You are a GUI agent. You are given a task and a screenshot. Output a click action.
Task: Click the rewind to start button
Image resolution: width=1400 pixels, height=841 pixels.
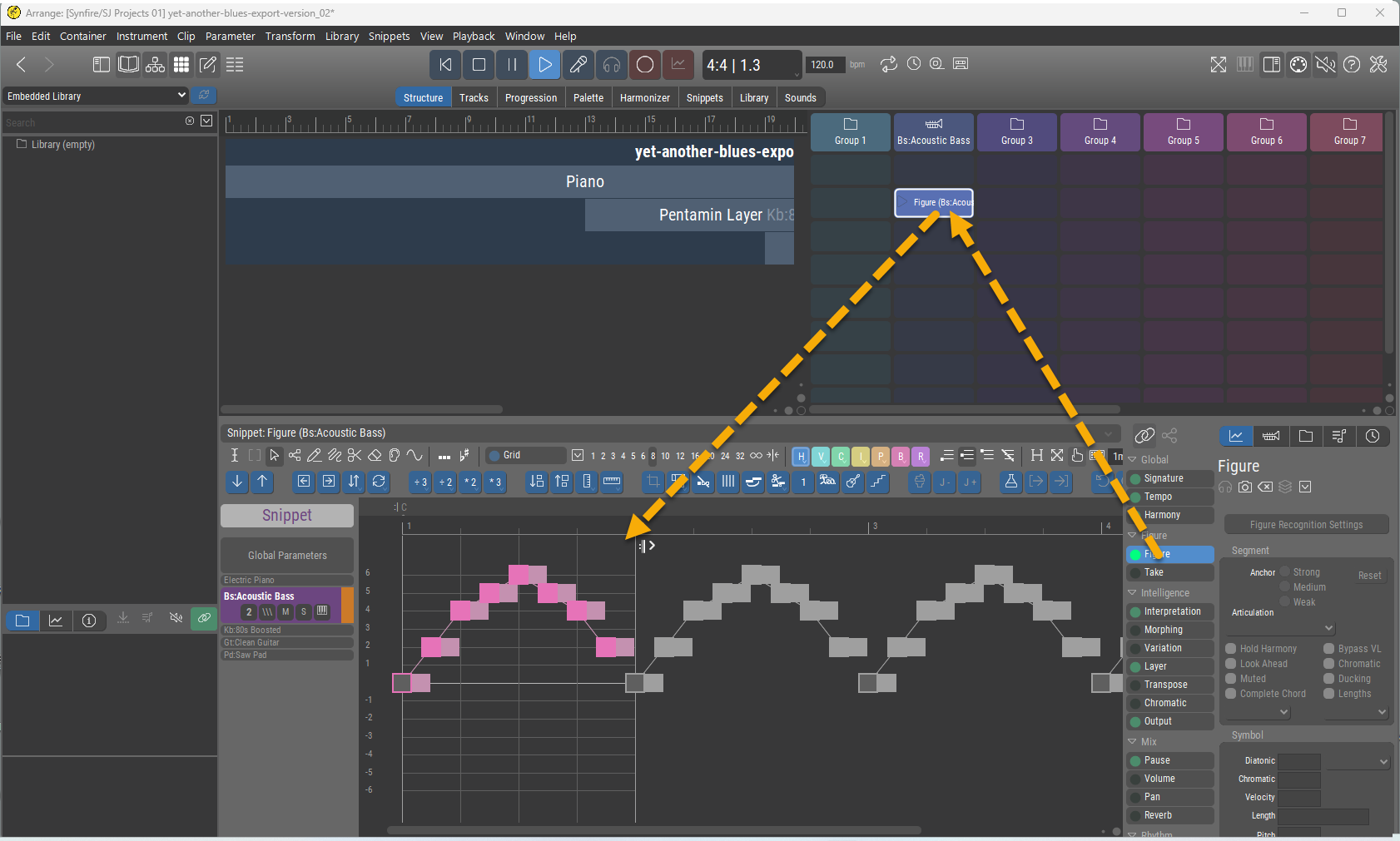446,65
